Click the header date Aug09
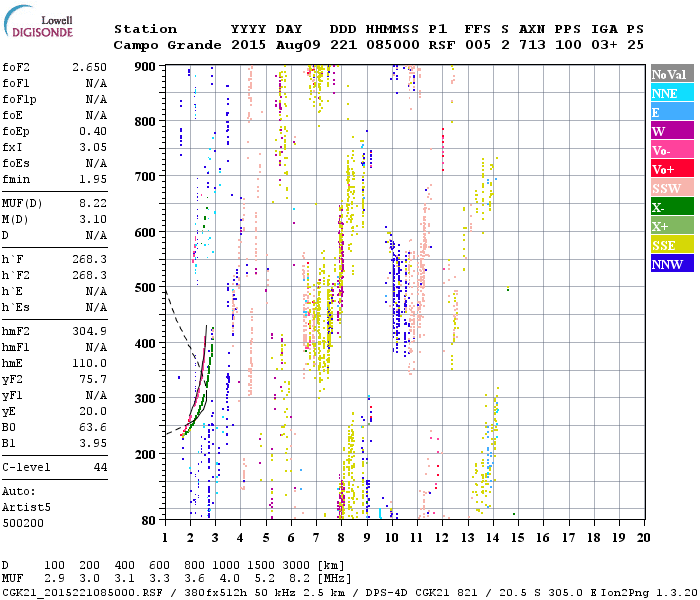Image resolution: width=700 pixels, height=600 pixels. tap(298, 45)
